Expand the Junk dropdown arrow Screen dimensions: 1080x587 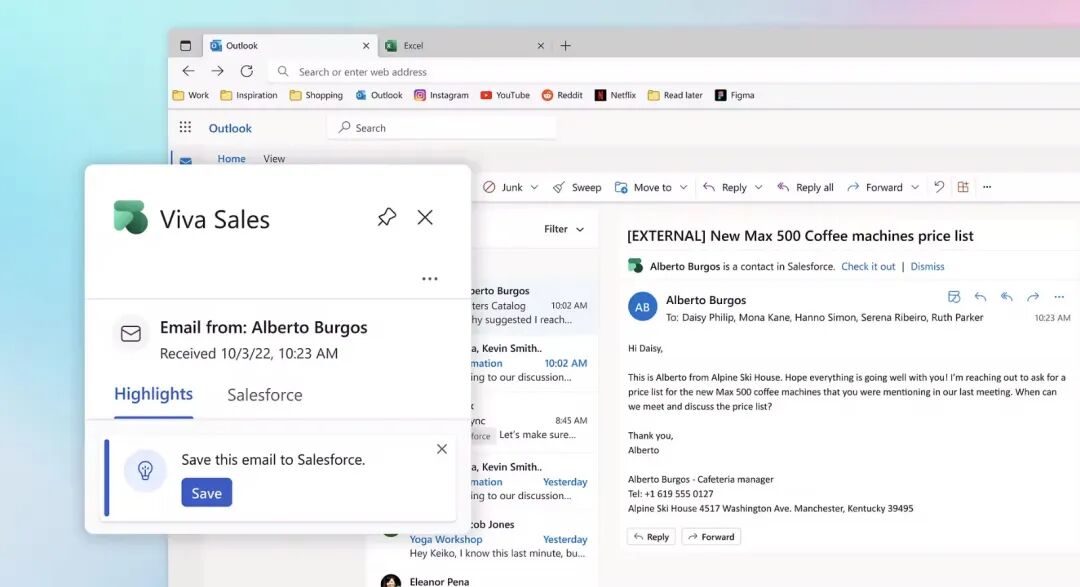coord(534,187)
